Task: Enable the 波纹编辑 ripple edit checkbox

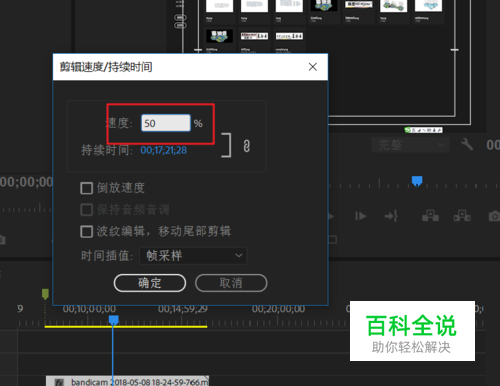Action: 86,231
